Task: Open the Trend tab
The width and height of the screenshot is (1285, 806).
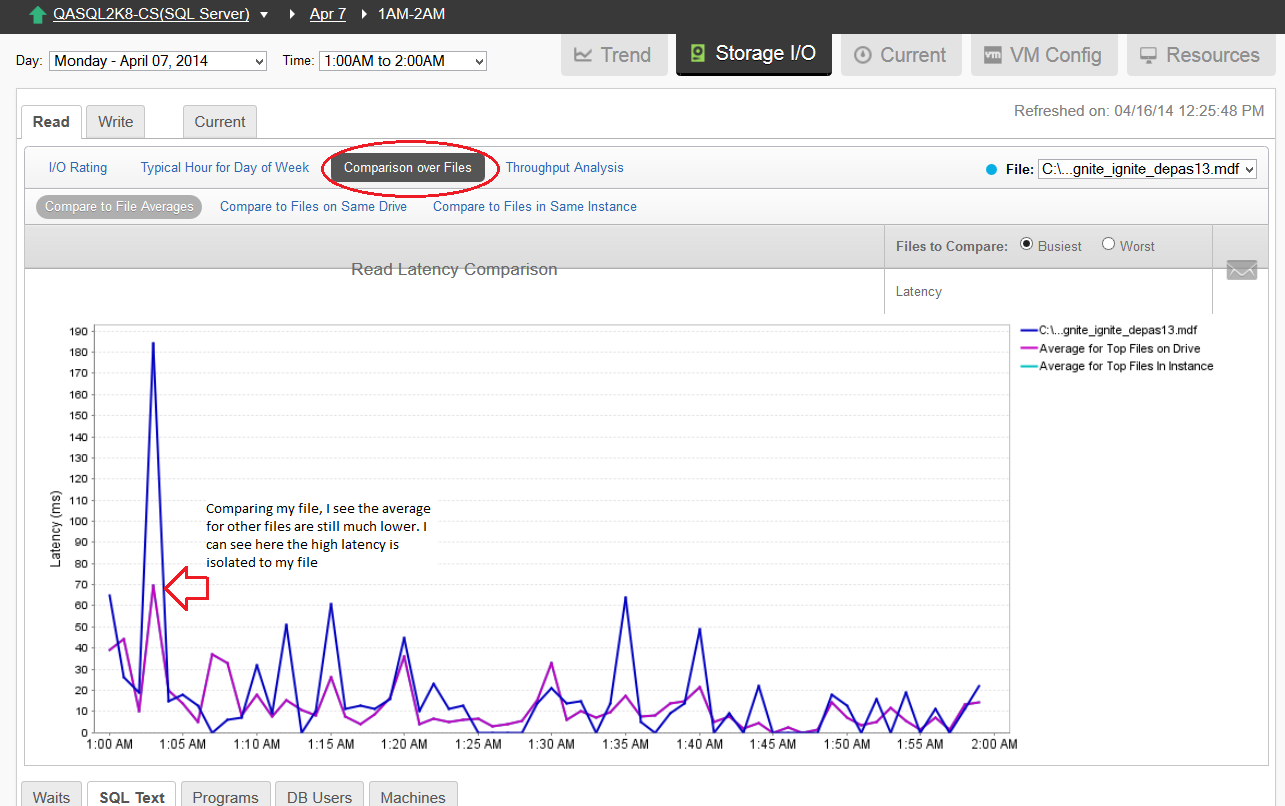Action: point(614,55)
